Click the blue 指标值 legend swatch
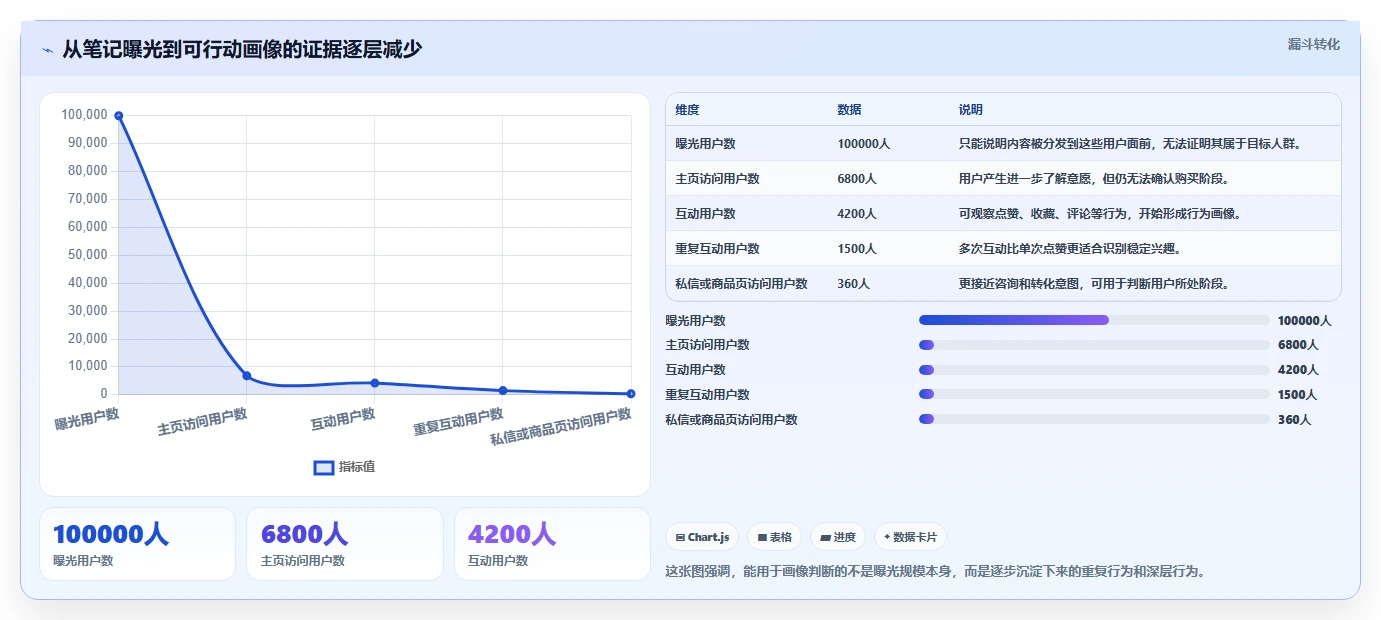Image resolution: width=1381 pixels, height=620 pixels. pos(324,467)
